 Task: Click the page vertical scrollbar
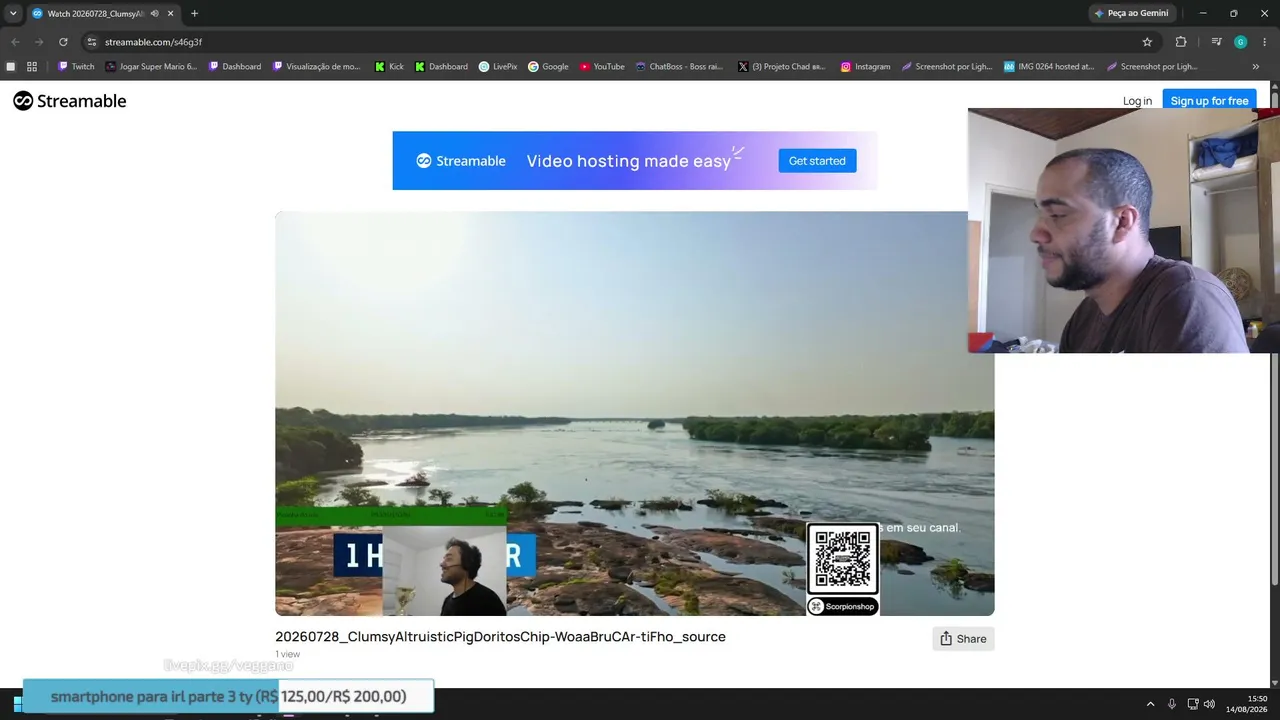[1275, 340]
